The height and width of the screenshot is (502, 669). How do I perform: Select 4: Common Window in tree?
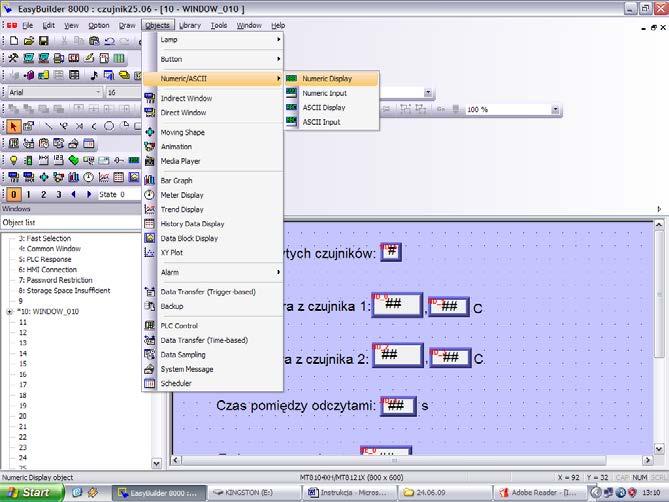pyautogui.click(x=49, y=249)
